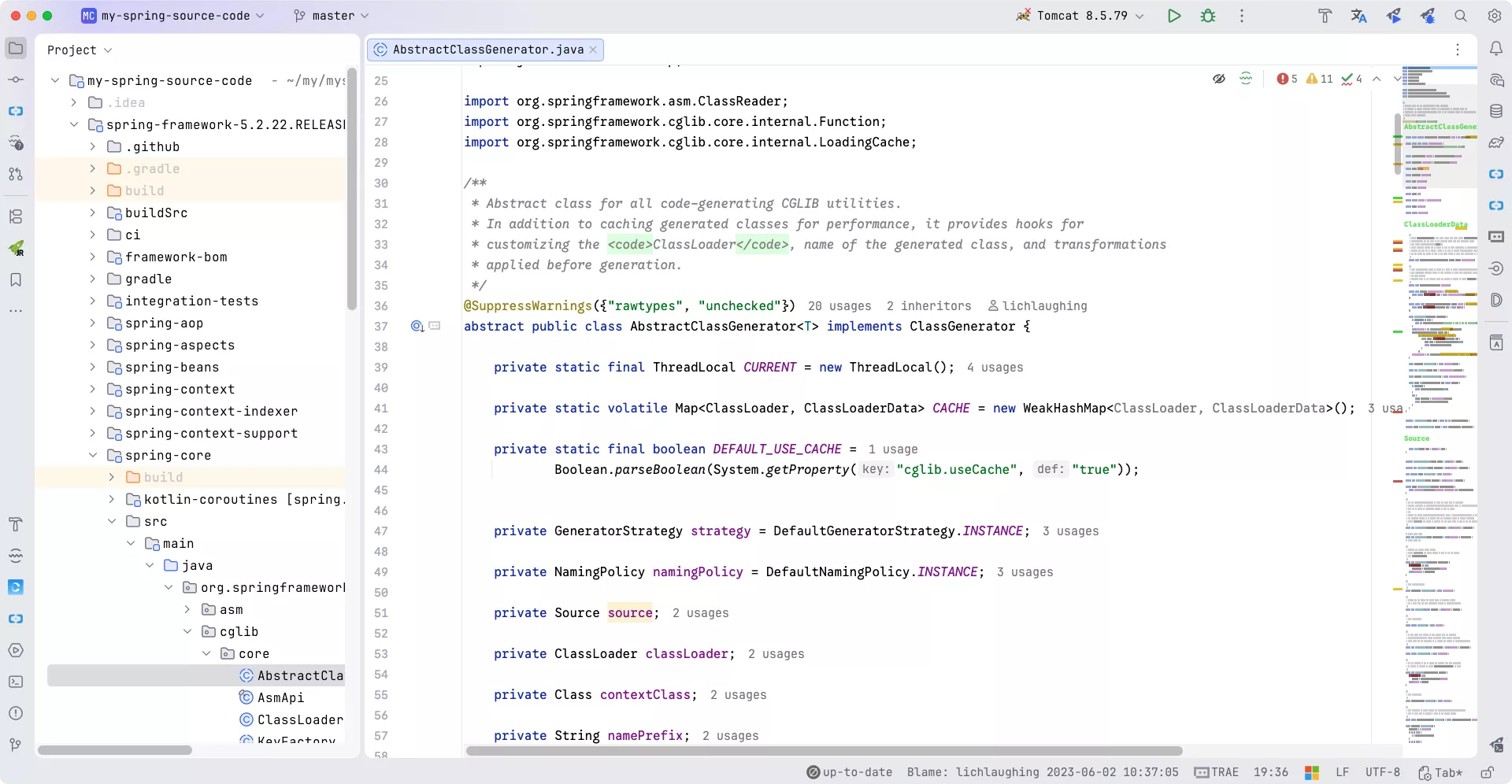Screen dimensions: 1512x784
Task: Open IDE settings gear icon
Action: click(1495, 16)
